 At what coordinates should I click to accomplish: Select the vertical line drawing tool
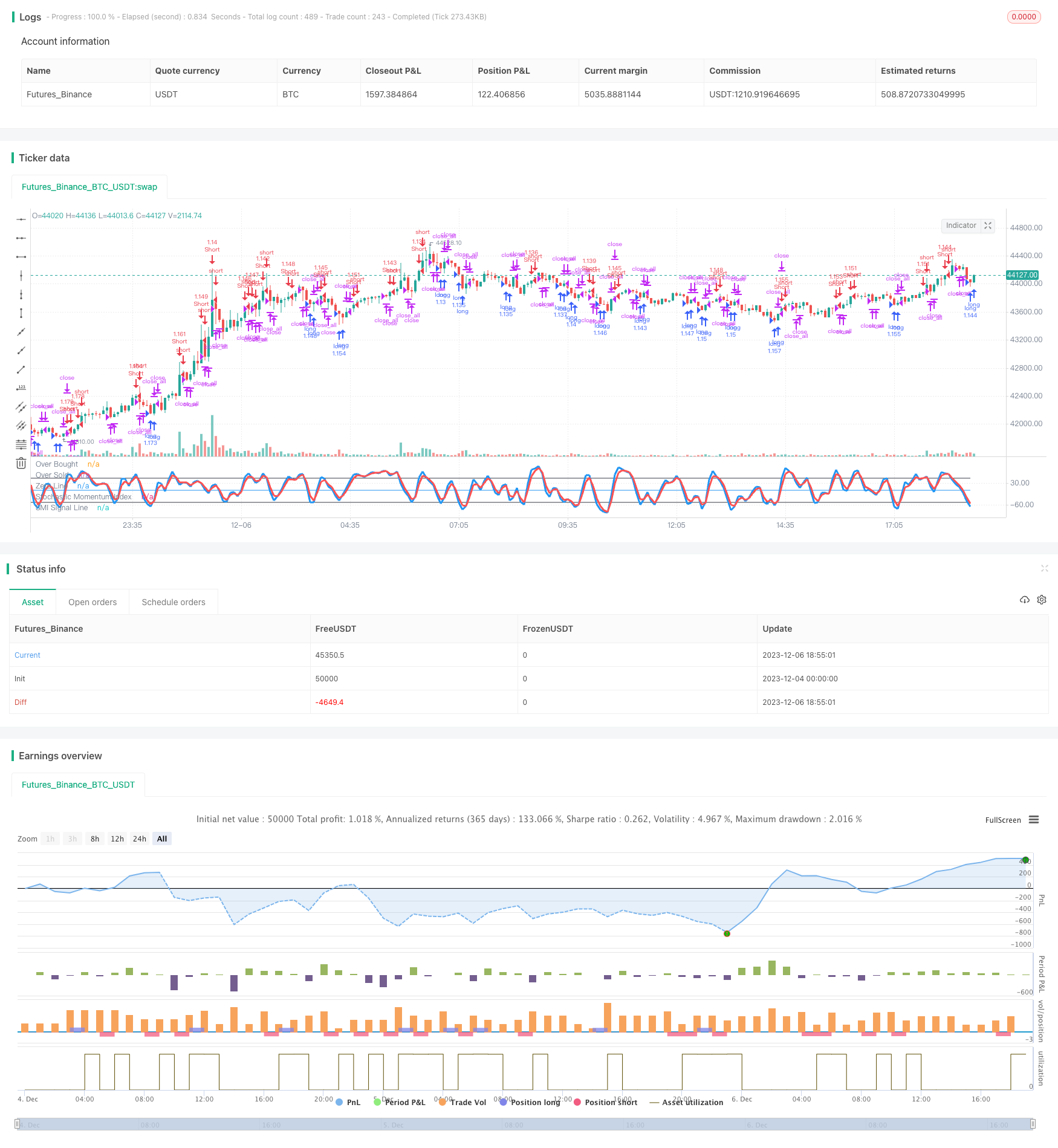(x=21, y=275)
